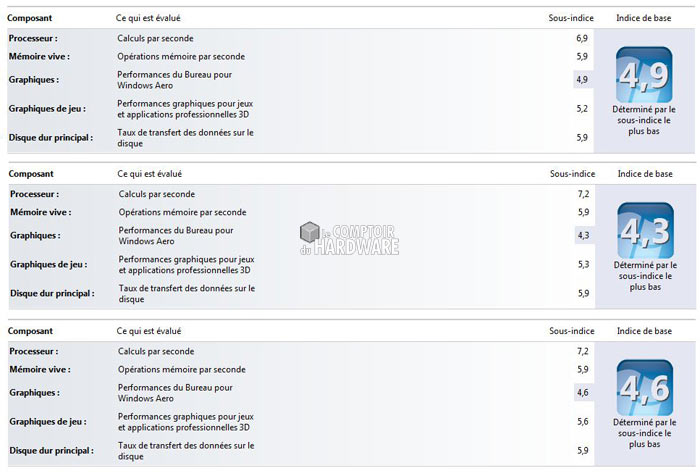
Task: Select the highlighted 4,6 Graphiques sub-score cell
Action: point(583,393)
